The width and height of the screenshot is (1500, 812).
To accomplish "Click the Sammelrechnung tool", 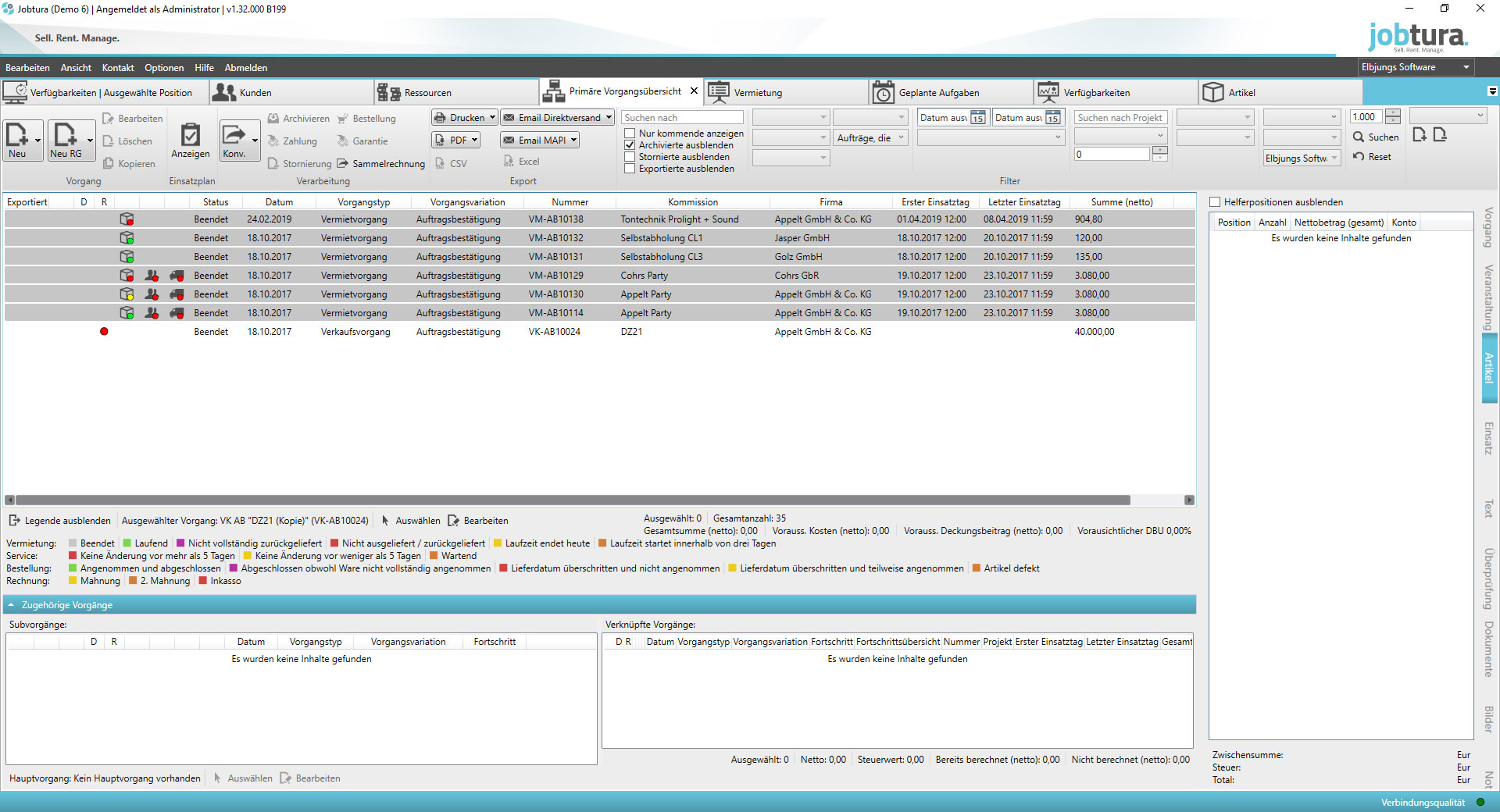I will [381, 164].
